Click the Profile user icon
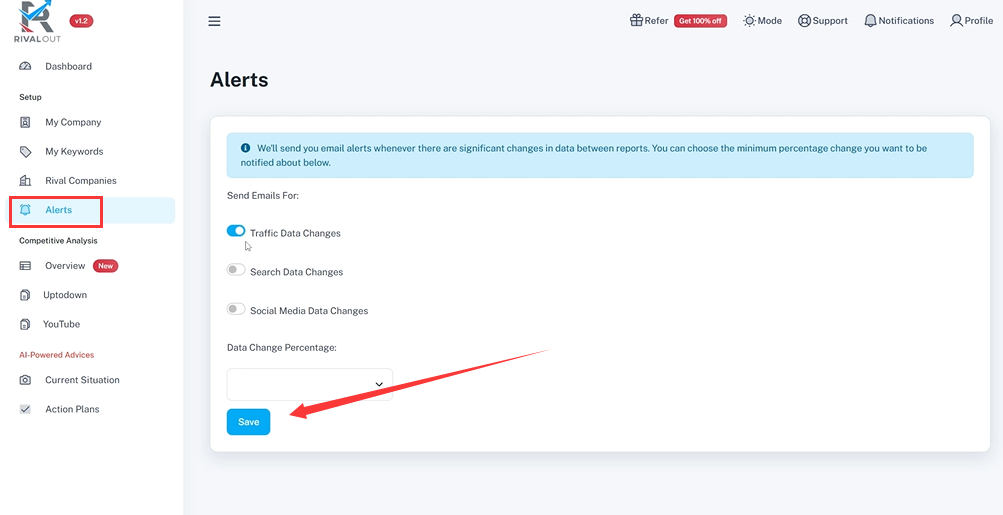Screen dimensions: 1003x515 point(956,20)
